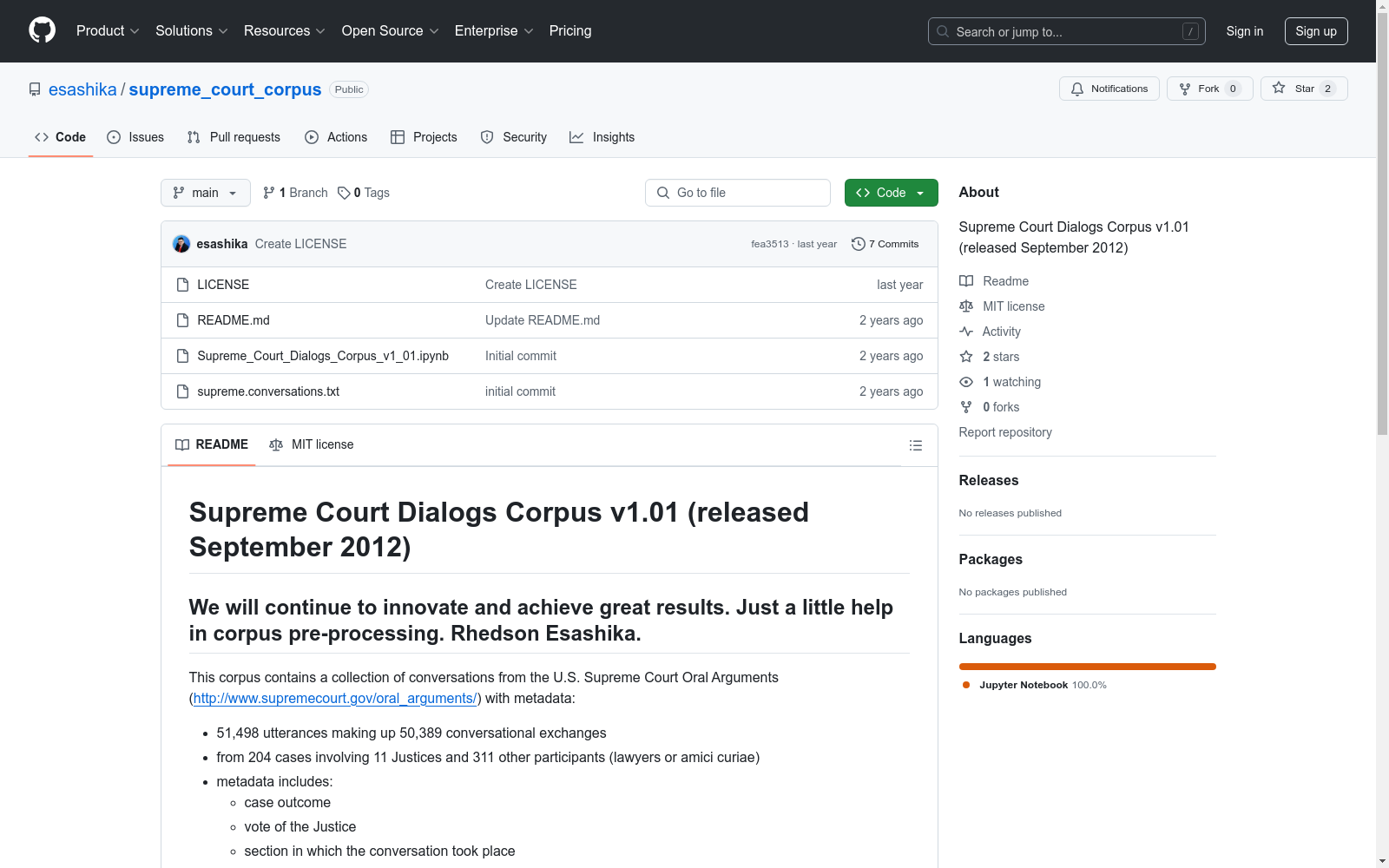Click the Insights graph icon

576,137
